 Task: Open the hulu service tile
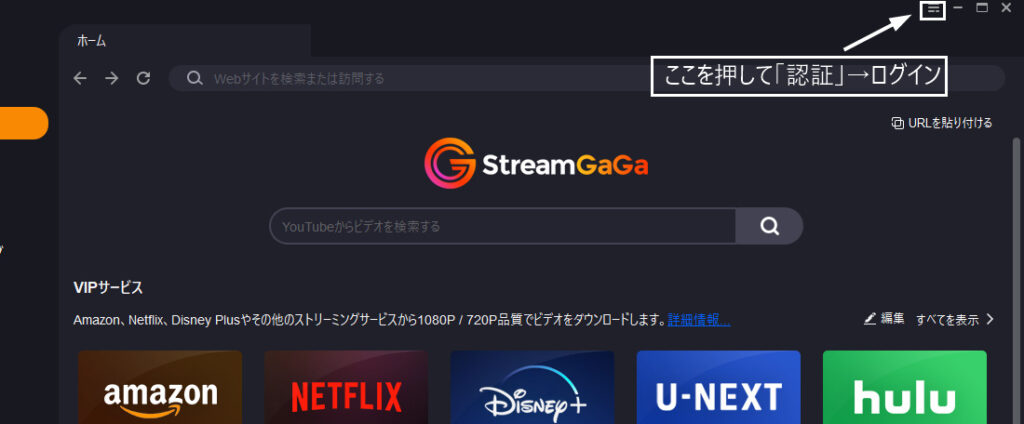(904, 387)
